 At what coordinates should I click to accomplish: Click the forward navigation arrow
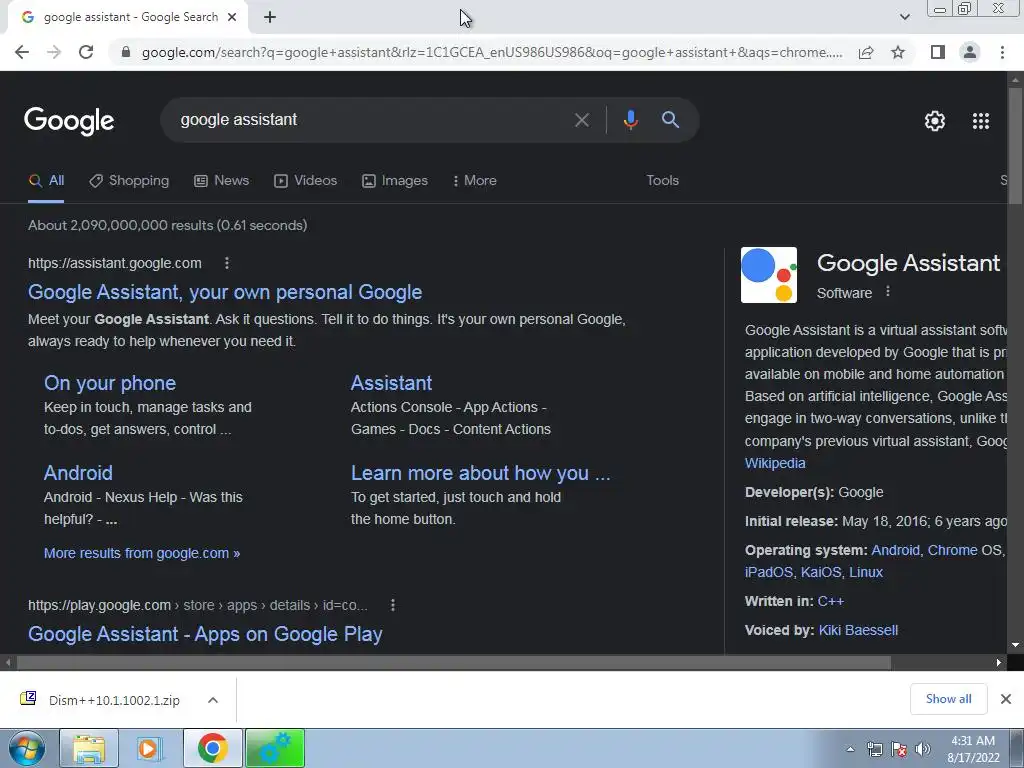click(x=54, y=52)
